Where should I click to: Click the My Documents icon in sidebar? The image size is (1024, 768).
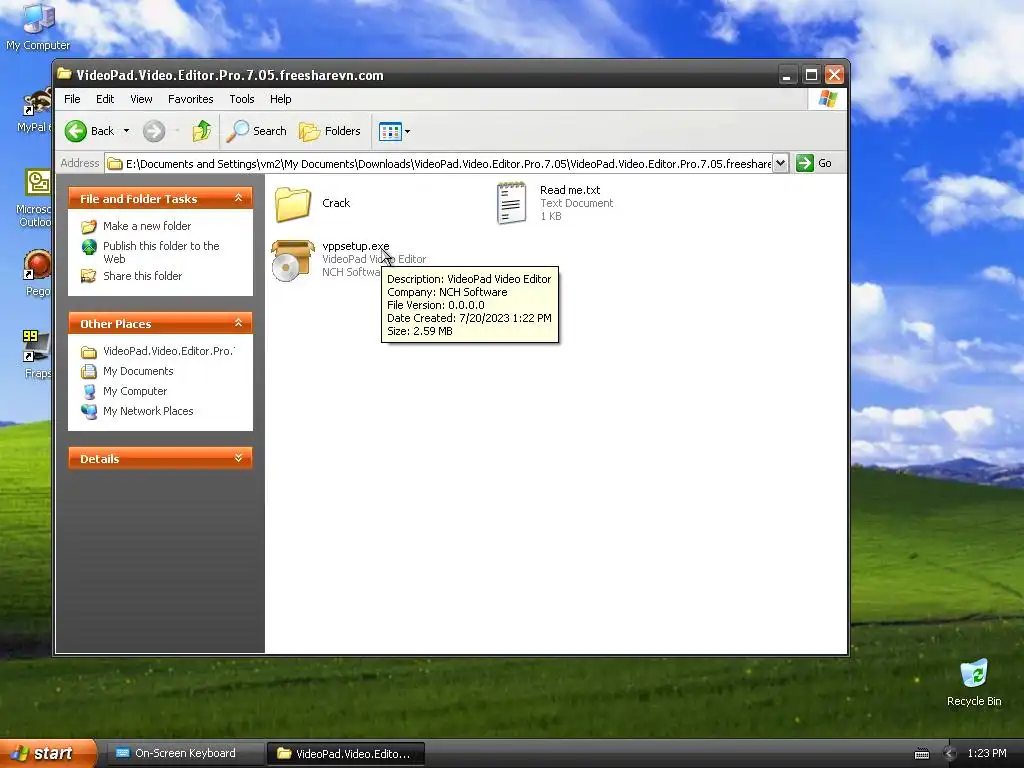tap(89, 372)
